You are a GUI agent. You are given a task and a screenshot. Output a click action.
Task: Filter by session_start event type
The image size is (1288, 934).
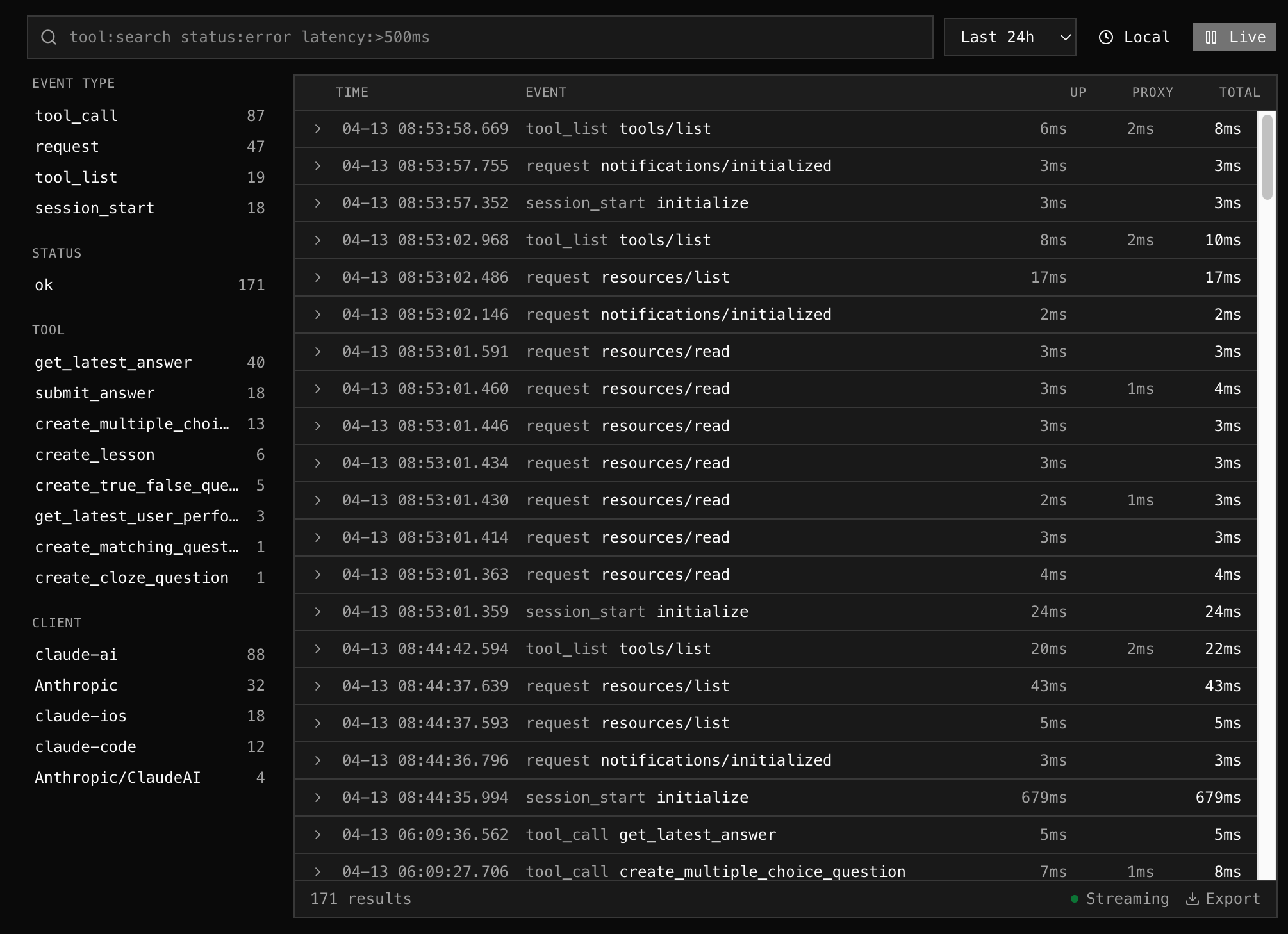coord(149,208)
